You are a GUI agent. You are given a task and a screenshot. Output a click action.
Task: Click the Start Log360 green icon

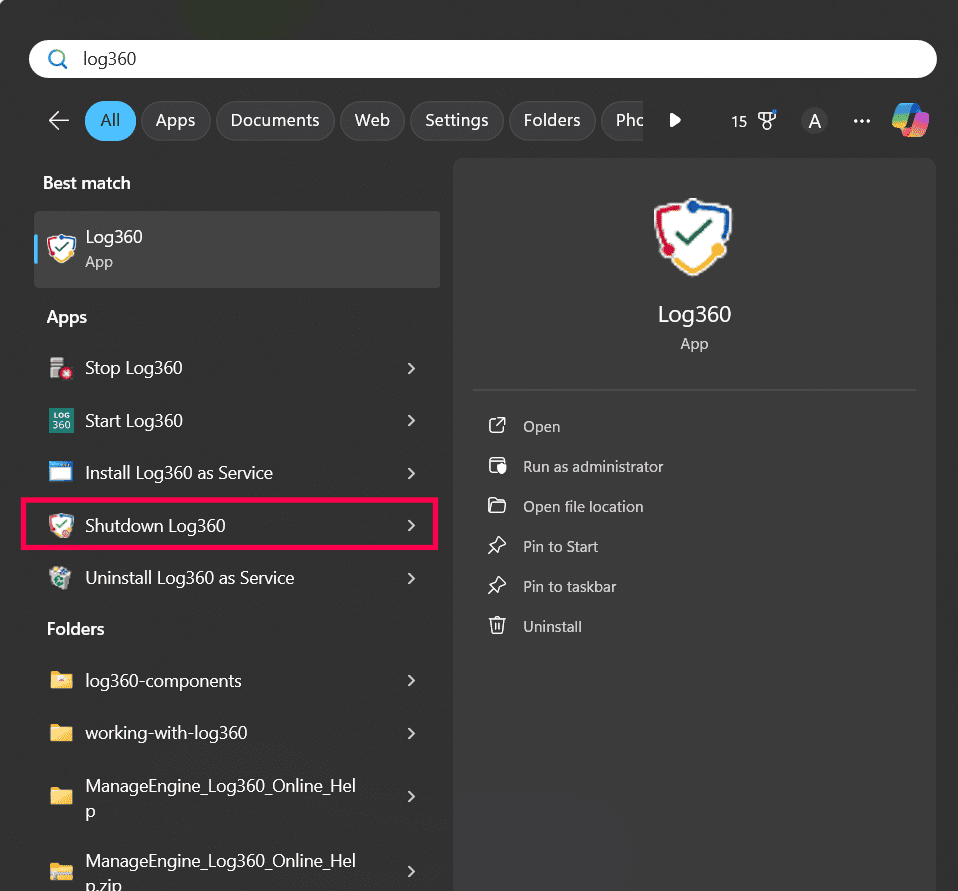coord(61,420)
